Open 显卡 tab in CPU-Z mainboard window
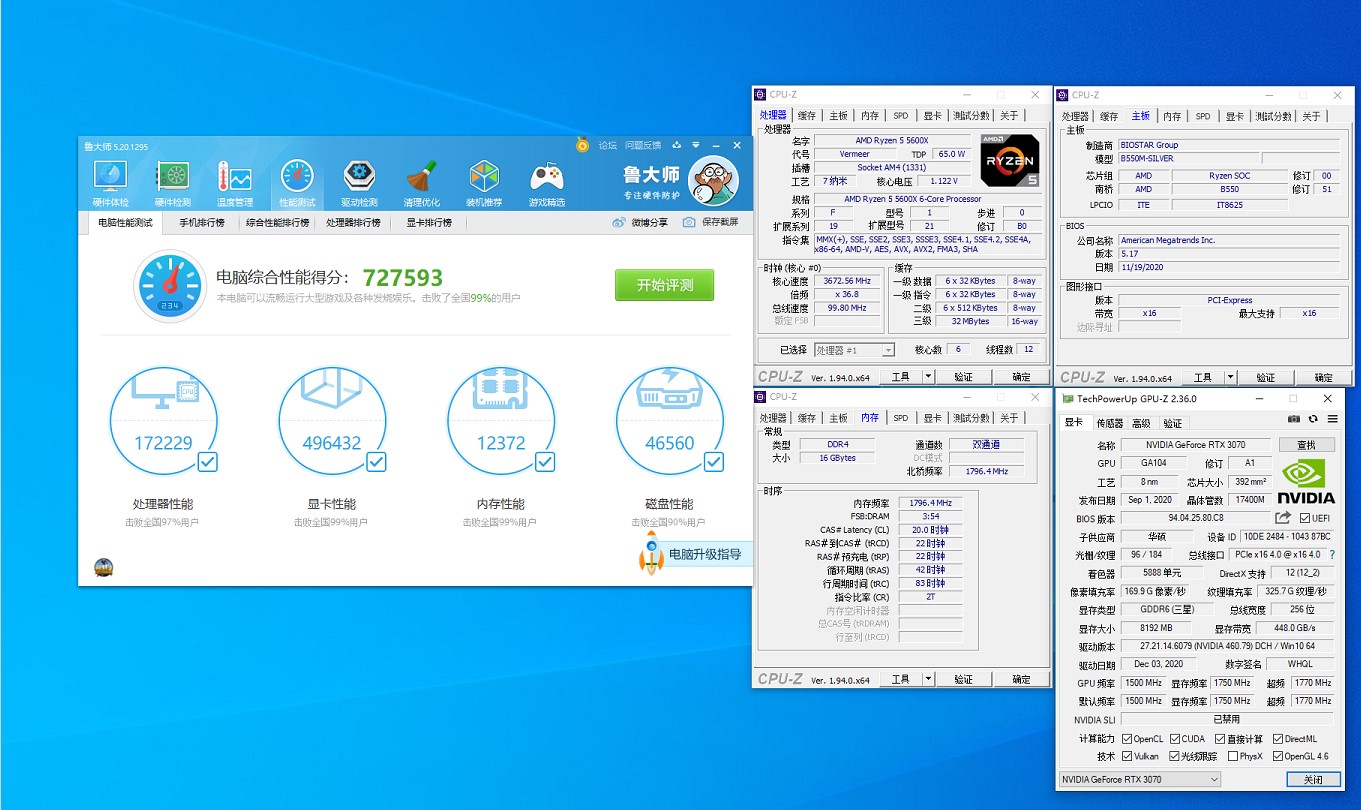1361x810 pixels. pos(1234,116)
